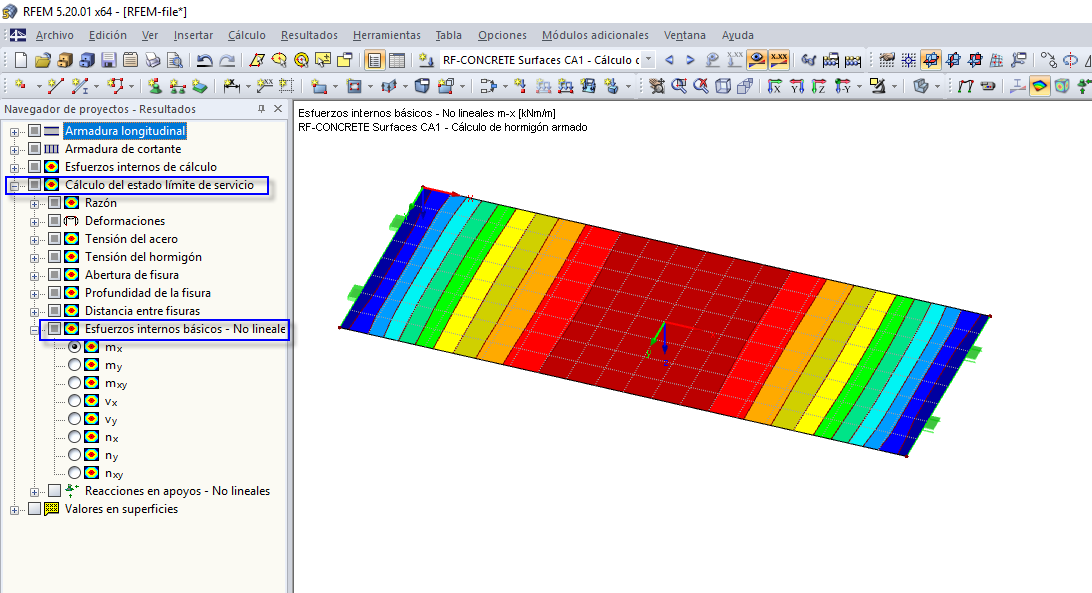Select the my radio button
The height and width of the screenshot is (593, 1092).
[75, 364]
